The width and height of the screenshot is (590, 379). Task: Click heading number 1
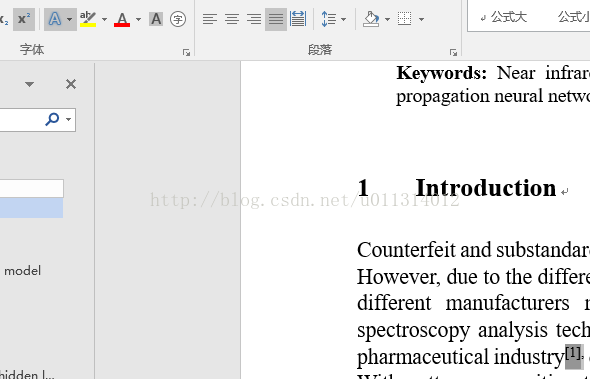(x=363, y=188)
